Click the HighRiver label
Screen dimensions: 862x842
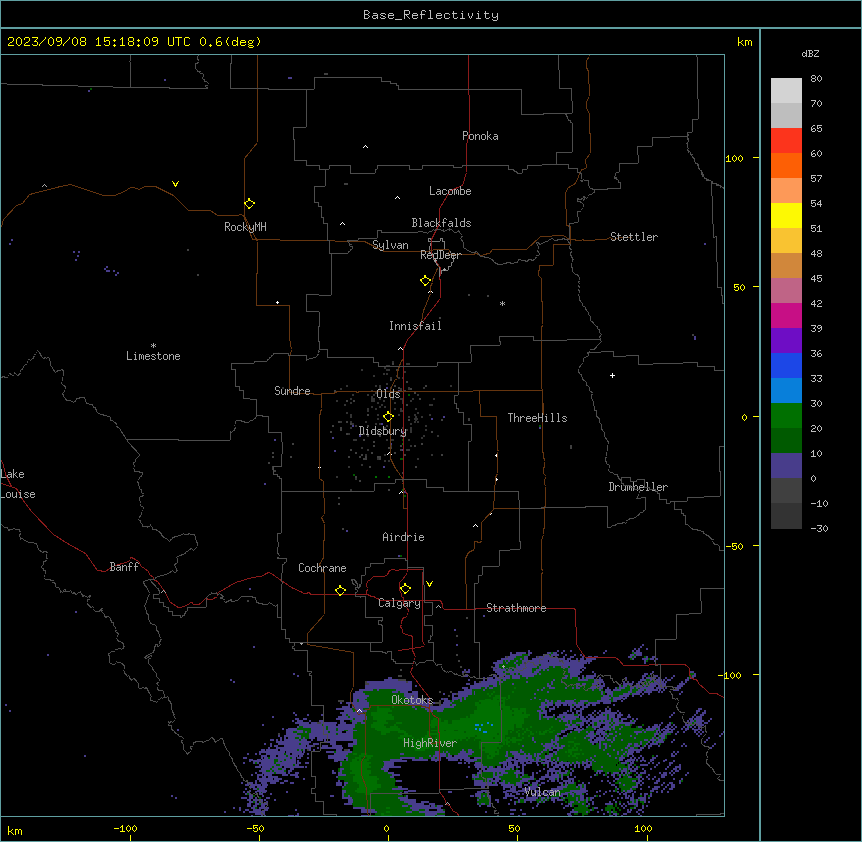click(430, 743)
